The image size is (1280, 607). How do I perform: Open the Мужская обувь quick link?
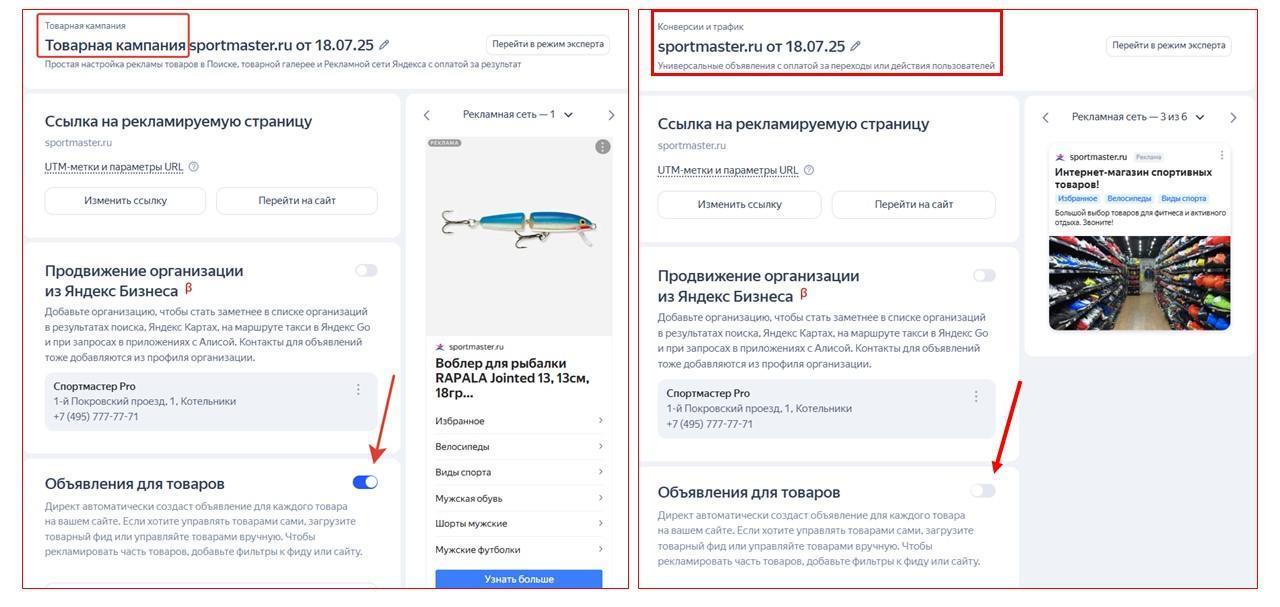pos(519,498)
